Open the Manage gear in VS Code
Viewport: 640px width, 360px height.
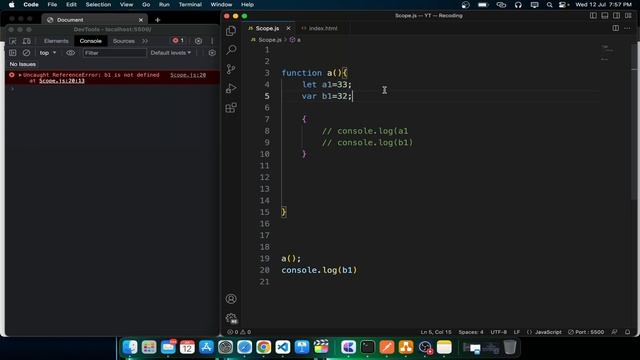pyautogui.click(x=231, y=318)
